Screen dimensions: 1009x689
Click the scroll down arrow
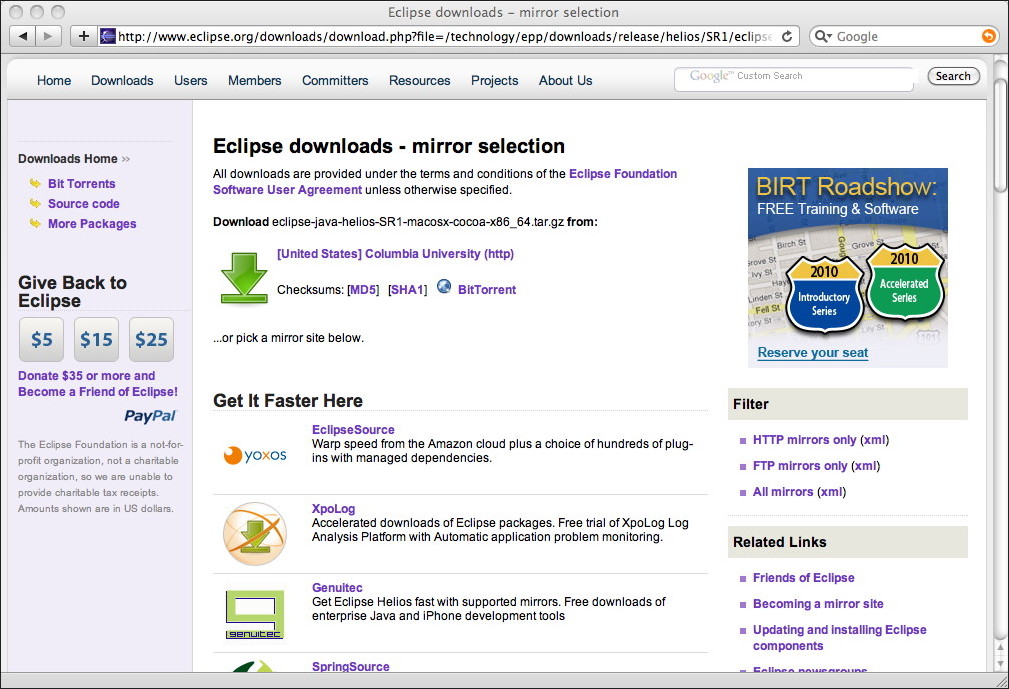pyautogui.click(x=1000, y=663)
